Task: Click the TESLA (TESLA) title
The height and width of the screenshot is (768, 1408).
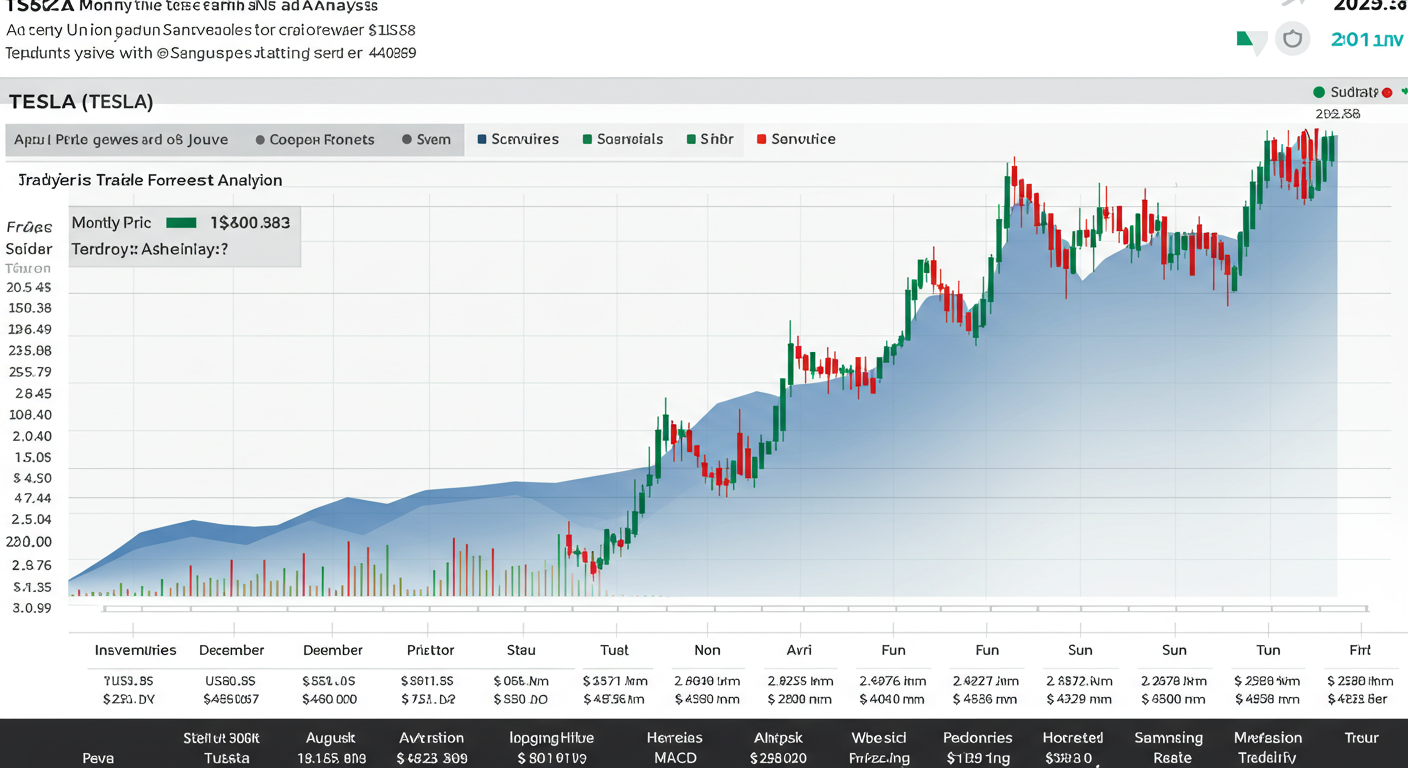Action: point(81,101)
